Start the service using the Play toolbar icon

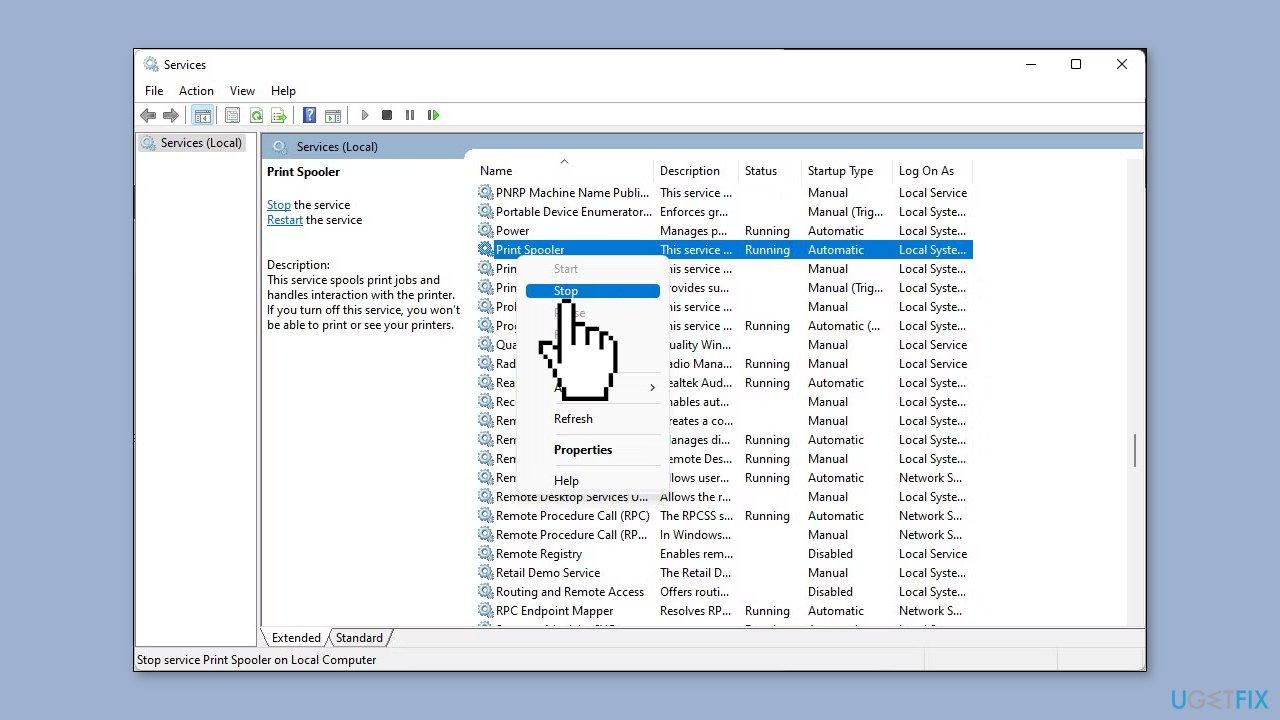(x=365, y=115)
